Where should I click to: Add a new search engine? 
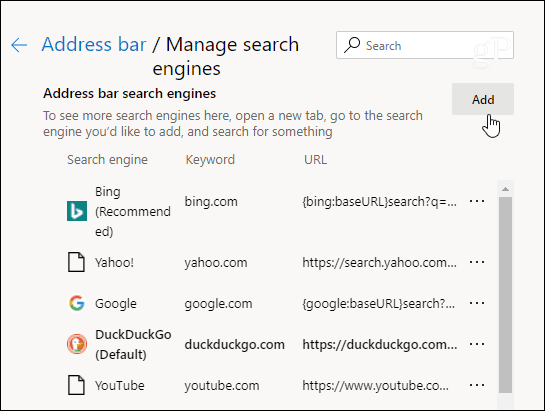point(483,99)
